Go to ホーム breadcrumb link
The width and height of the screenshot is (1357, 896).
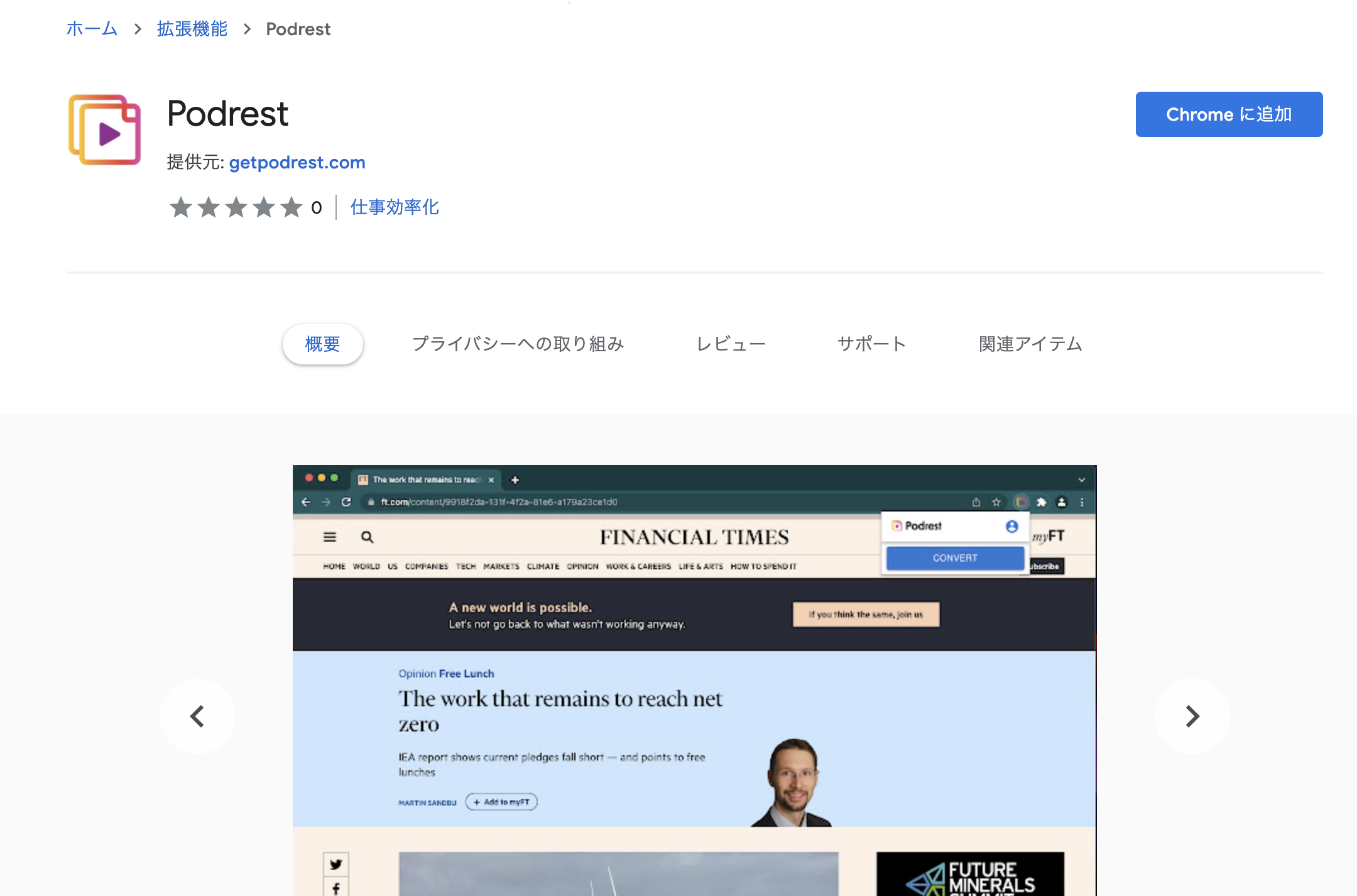pyautogui.click(x=92, y=29)
